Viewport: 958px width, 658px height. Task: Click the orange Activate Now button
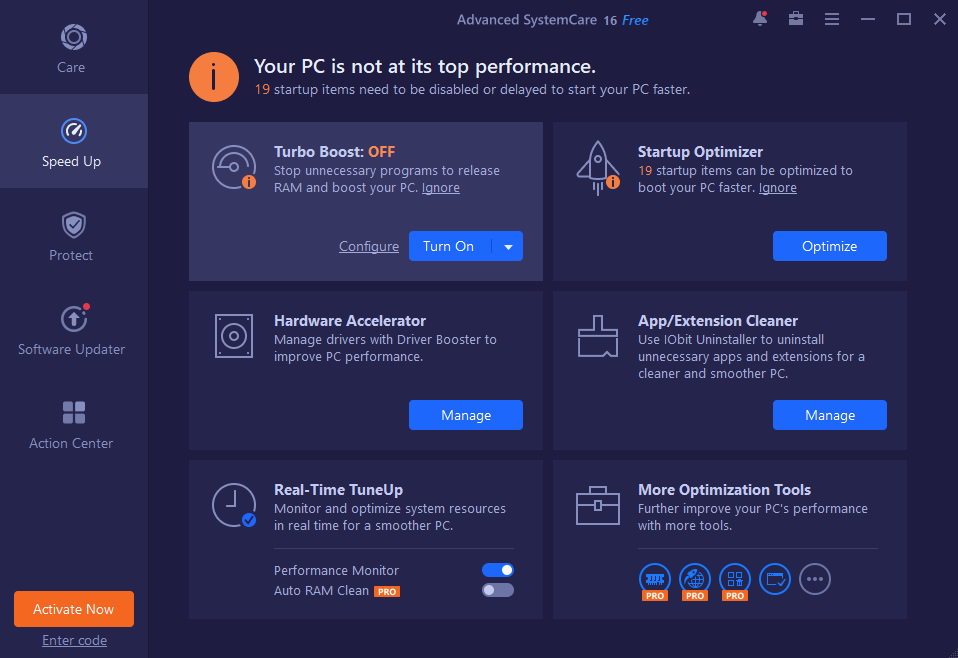(x=74, y=609)
